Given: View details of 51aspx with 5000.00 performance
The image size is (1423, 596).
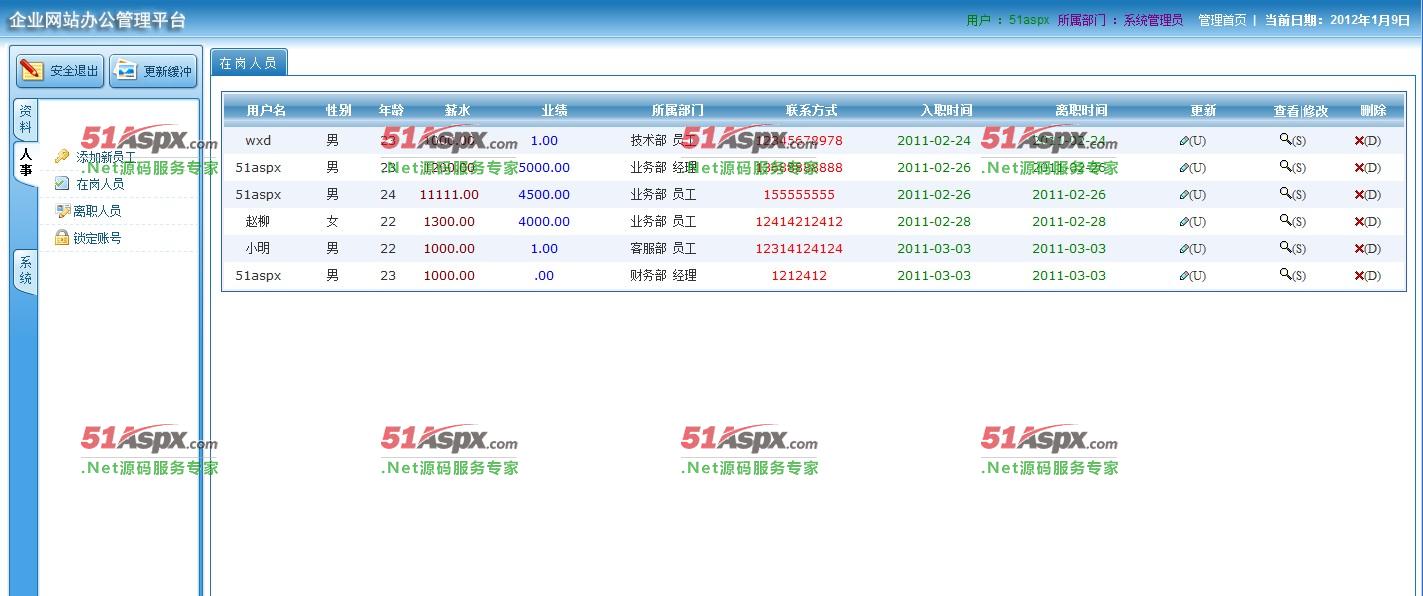Looking at the screenshot, I should coord(1286,167).
